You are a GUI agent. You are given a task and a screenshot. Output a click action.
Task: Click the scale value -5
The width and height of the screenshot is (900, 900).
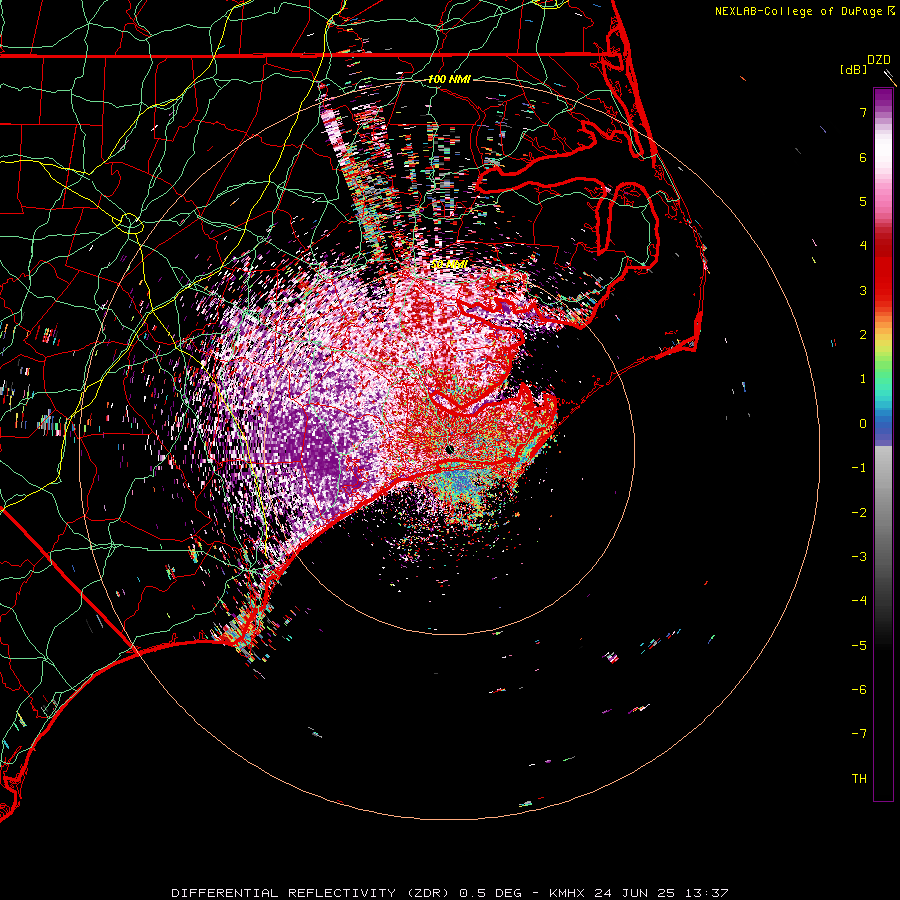(859, 646)
